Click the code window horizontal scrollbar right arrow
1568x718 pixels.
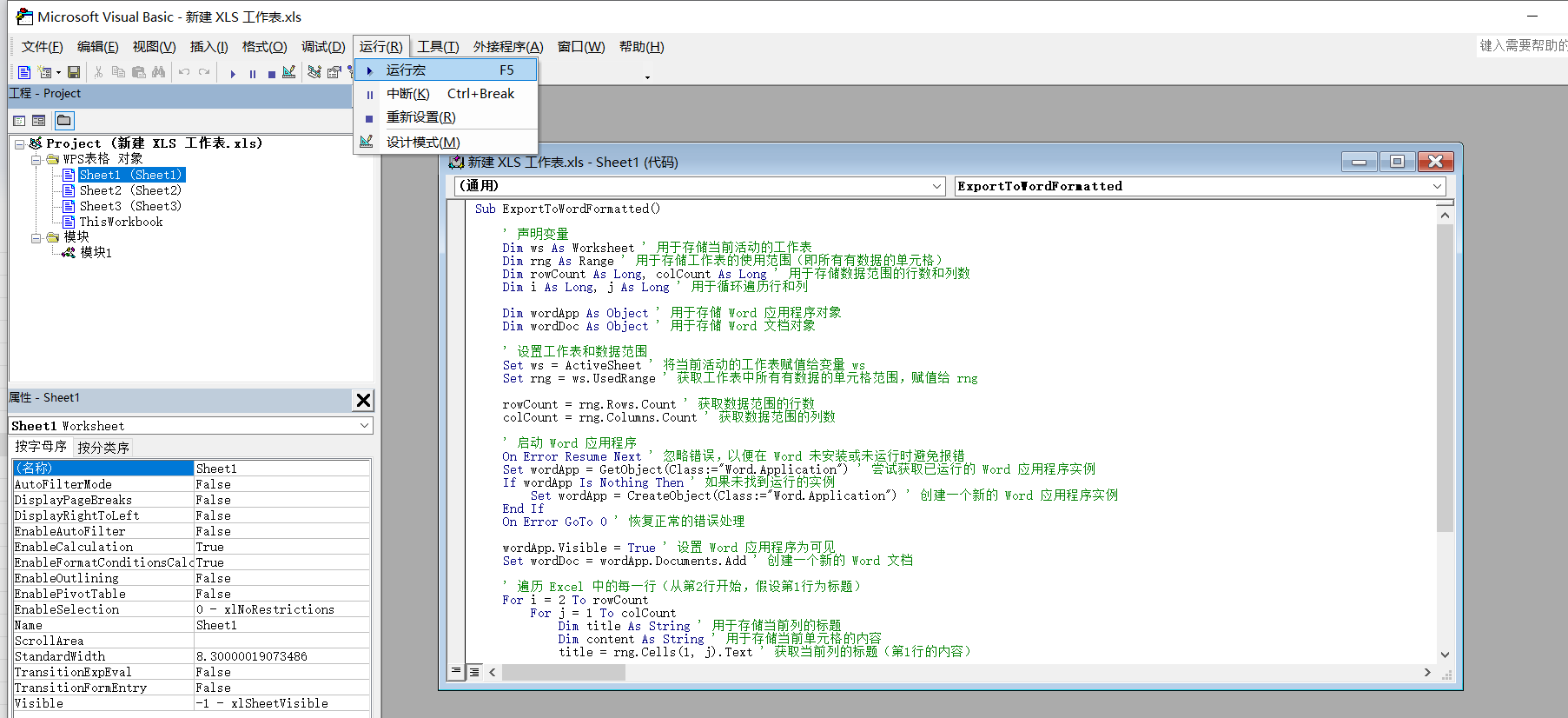coord(1427,672)
